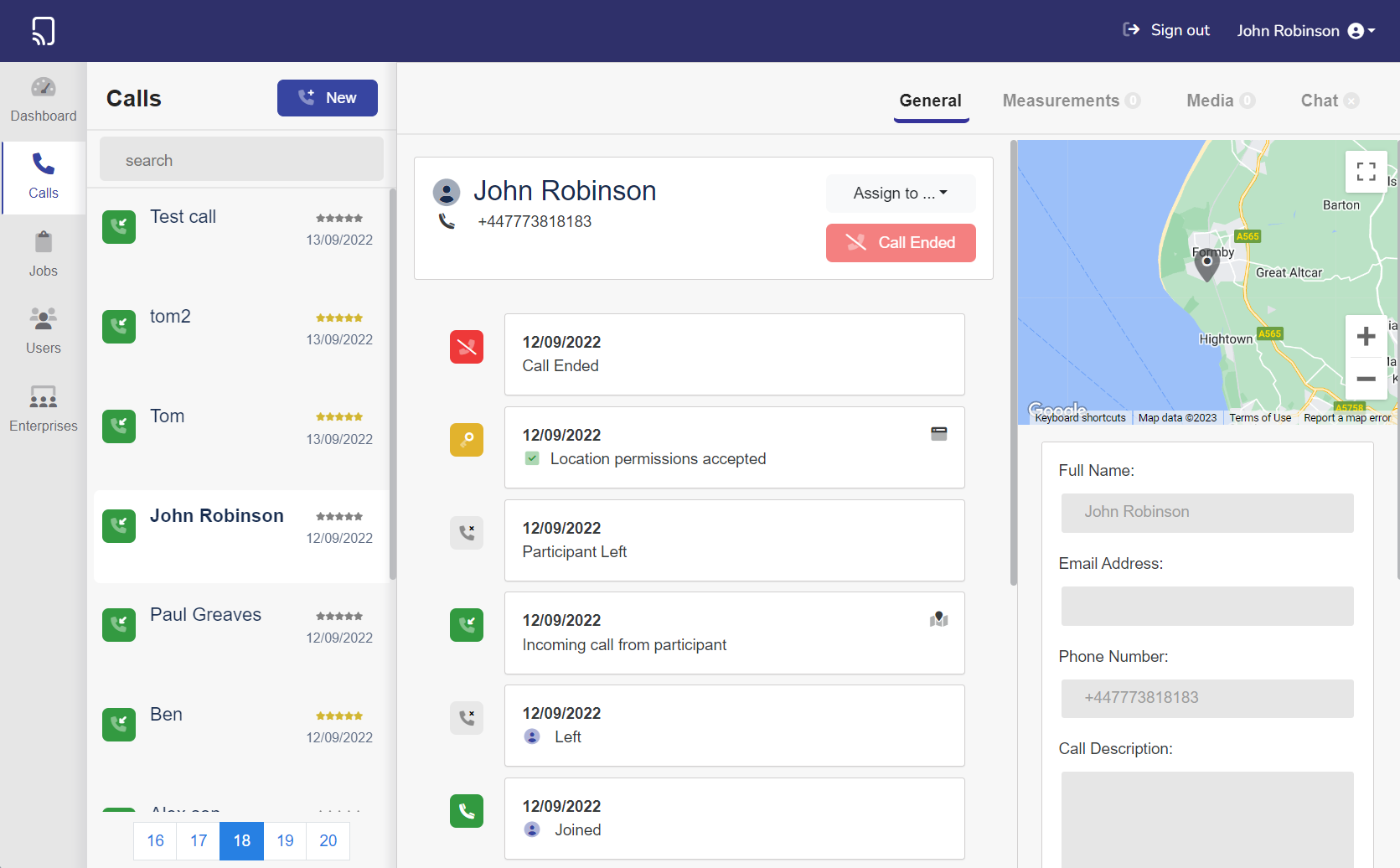Click Sign out in the header

[x=1167, y=30]
